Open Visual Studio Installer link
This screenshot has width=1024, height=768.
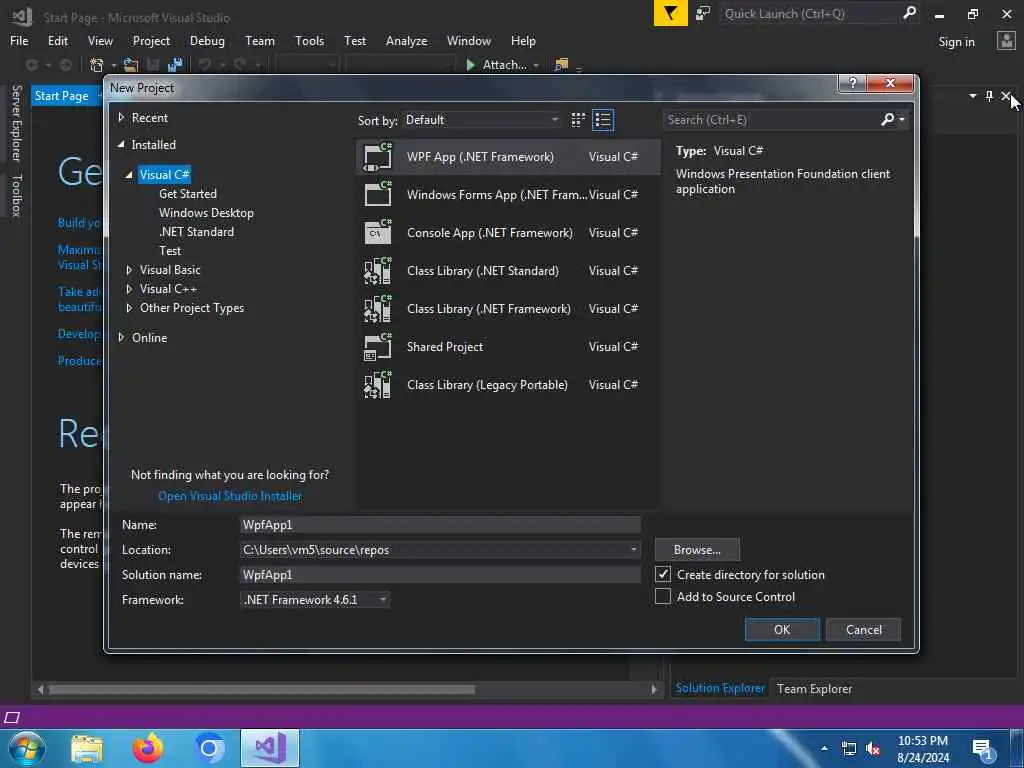230,496
